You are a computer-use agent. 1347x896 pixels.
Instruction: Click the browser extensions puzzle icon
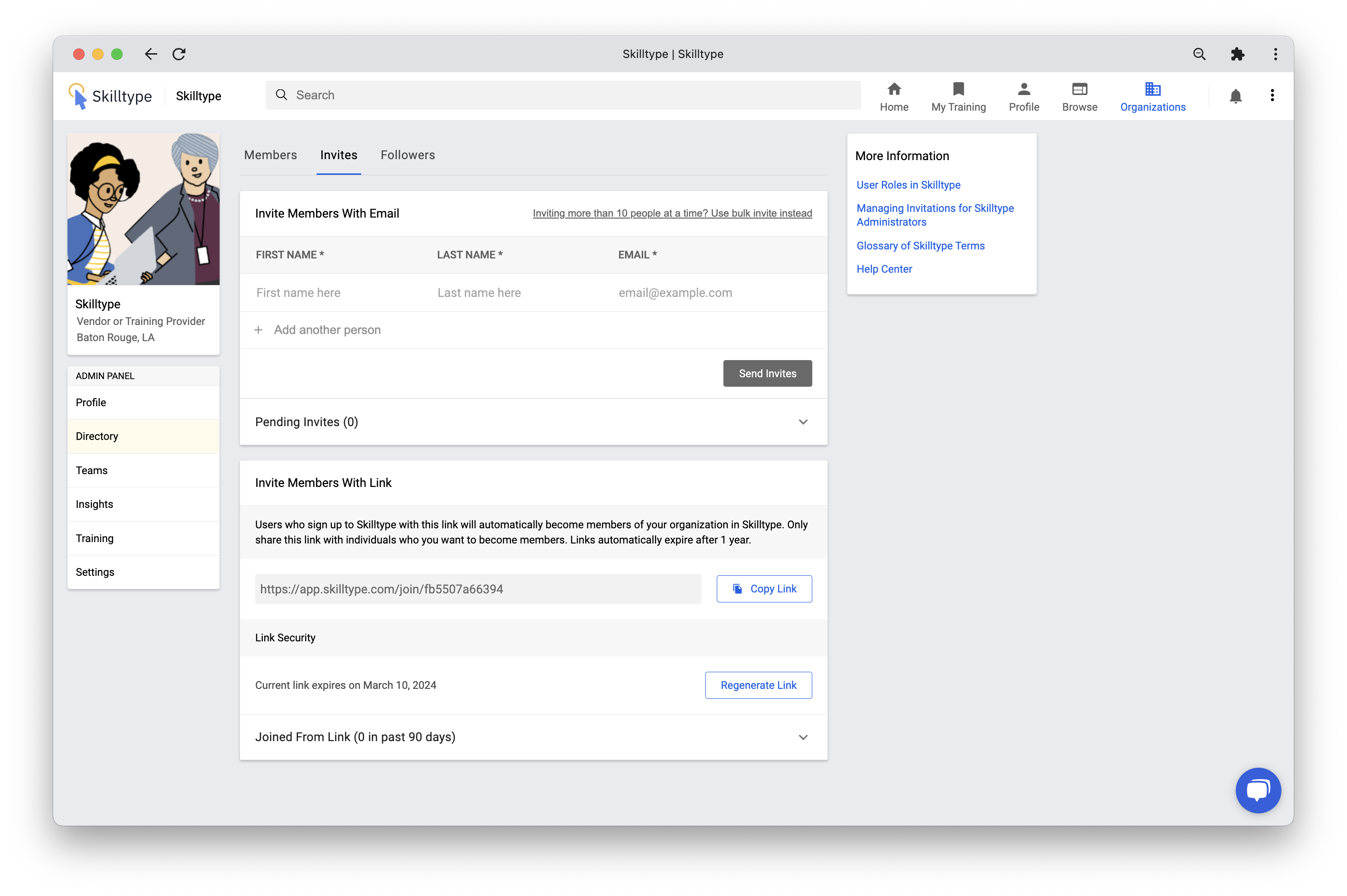[x=1237, y=54]
